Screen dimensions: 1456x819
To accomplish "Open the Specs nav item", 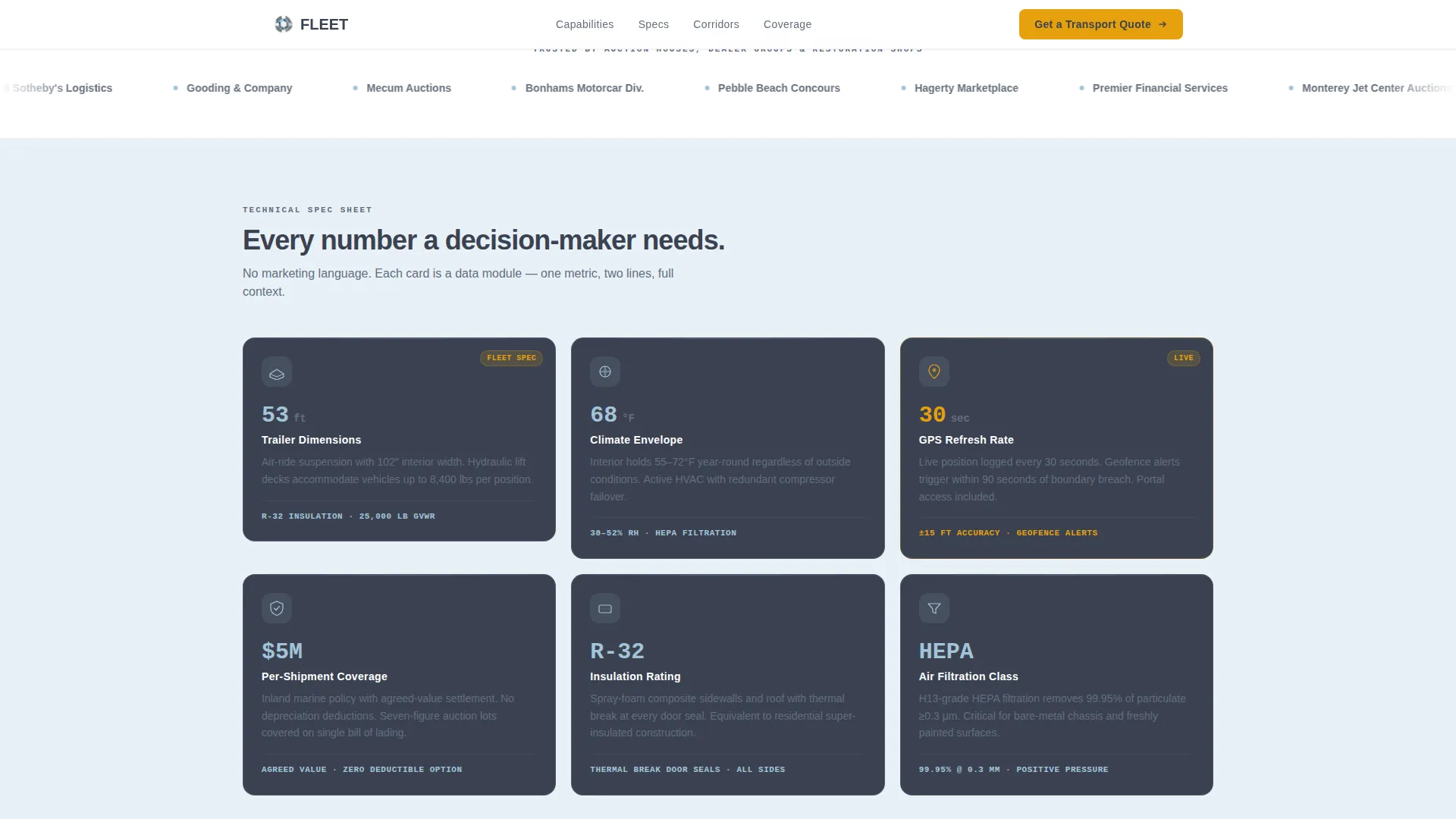I will pos(654,24).
